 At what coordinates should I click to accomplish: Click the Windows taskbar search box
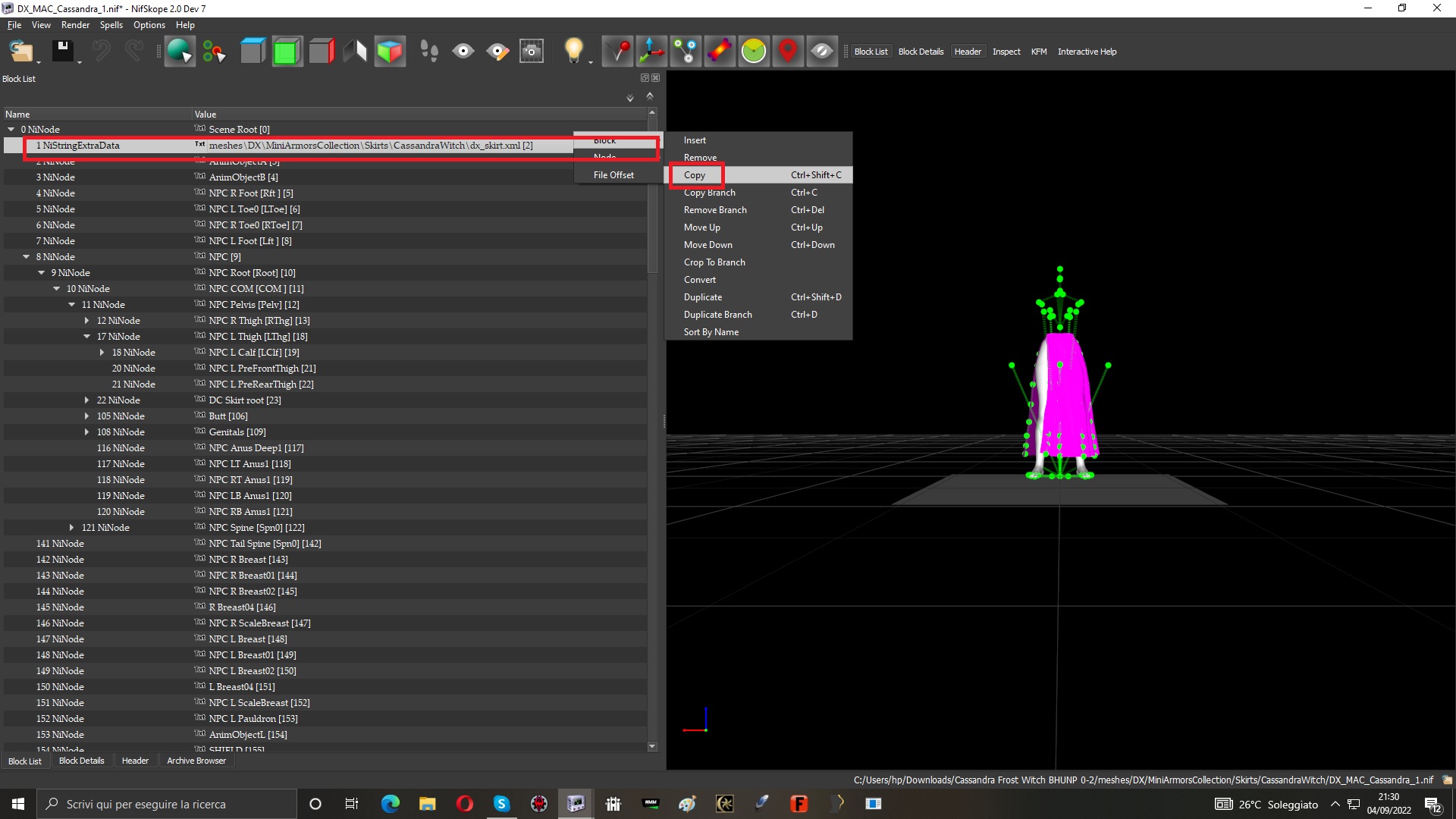click(x=167, y=804)
